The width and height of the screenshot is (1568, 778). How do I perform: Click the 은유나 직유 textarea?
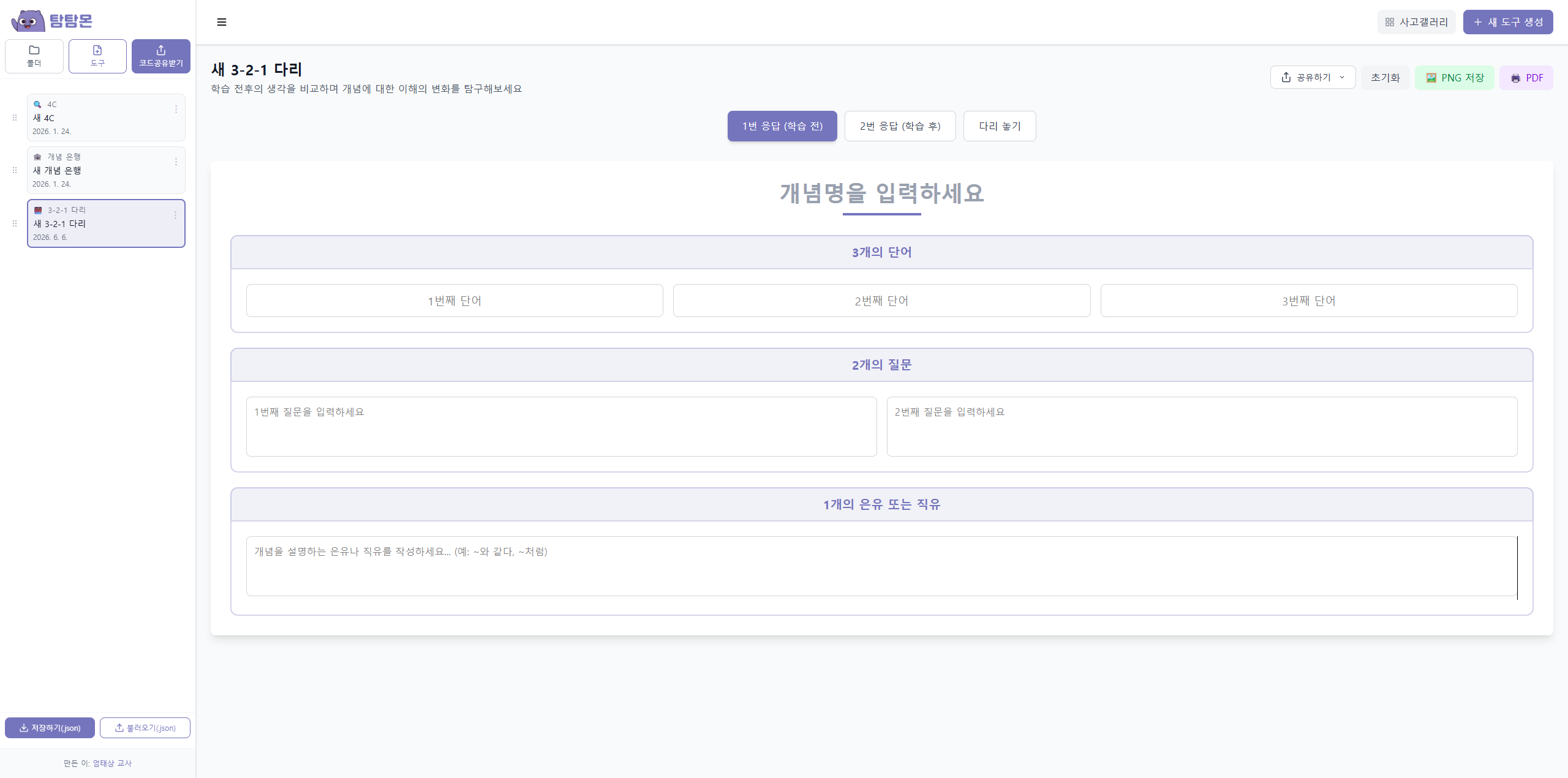coord(881,566)
